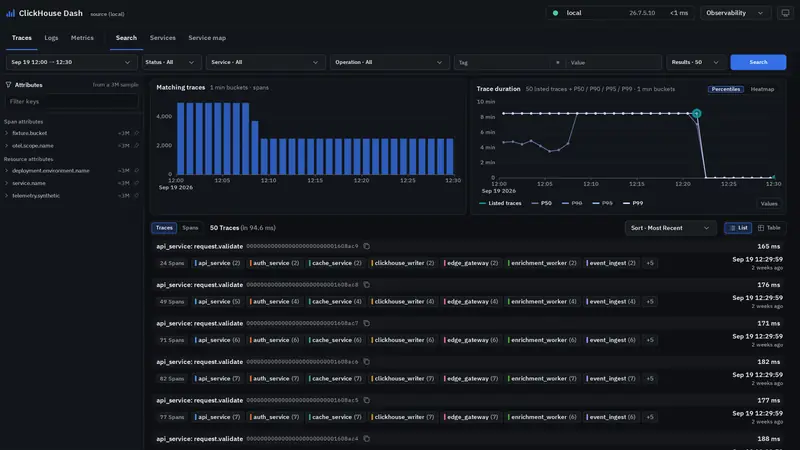Image resolution: width=800 pixels, height=450 pixels.
Task: Open the Sort - Most Recent dropdown
Action: click(670, 228)
